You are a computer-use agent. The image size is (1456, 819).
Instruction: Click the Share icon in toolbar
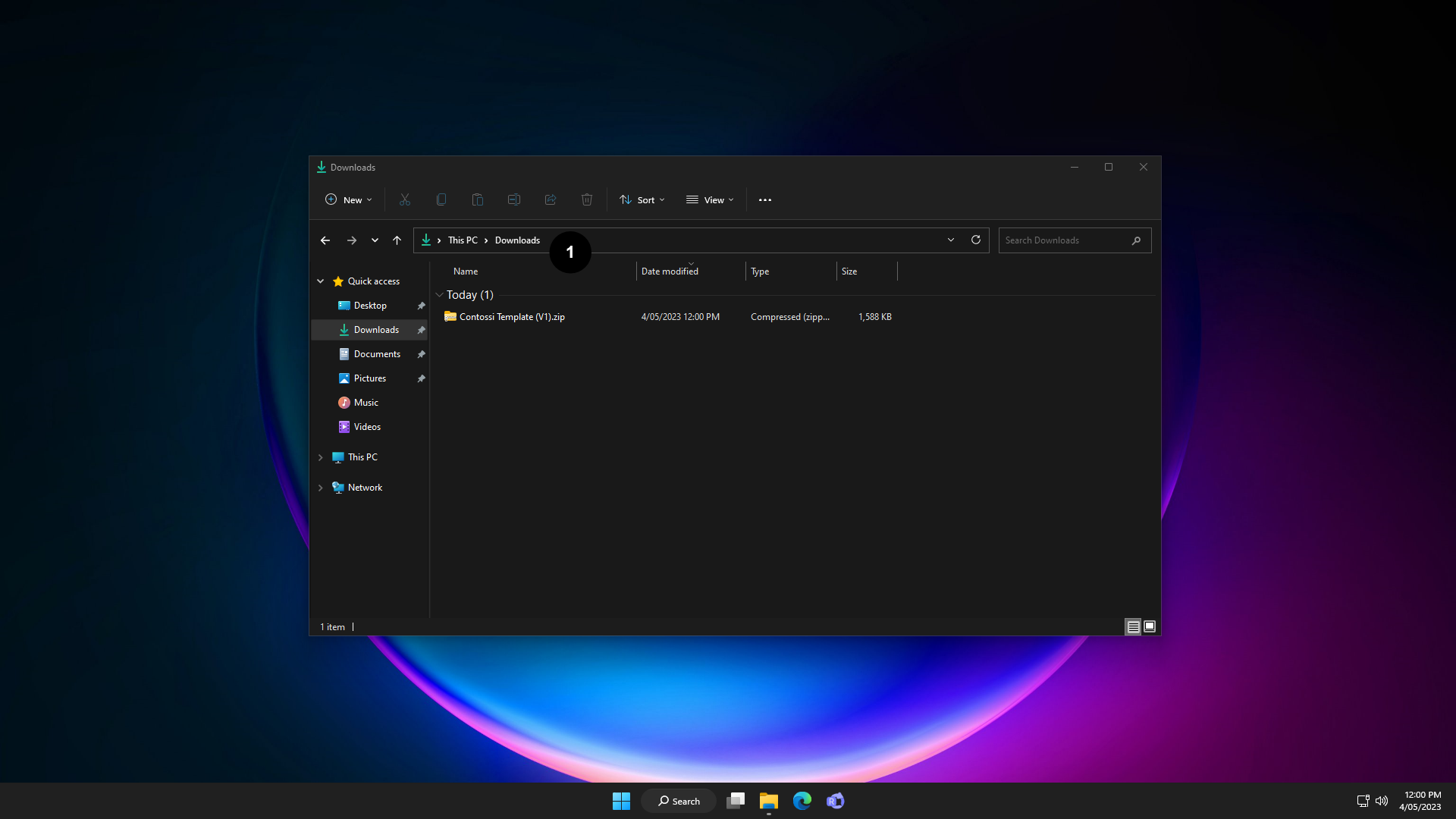[551, 199]
